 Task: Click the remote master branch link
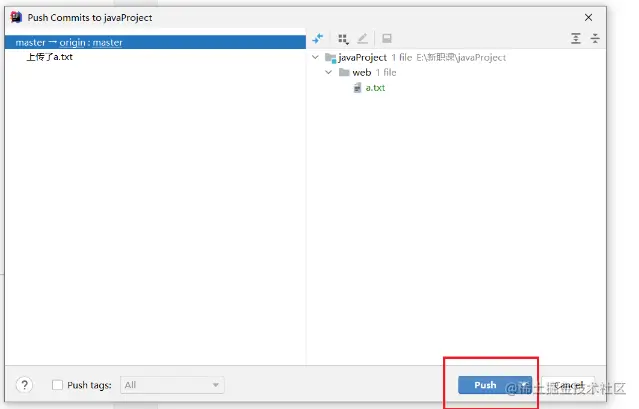point(107,42)
